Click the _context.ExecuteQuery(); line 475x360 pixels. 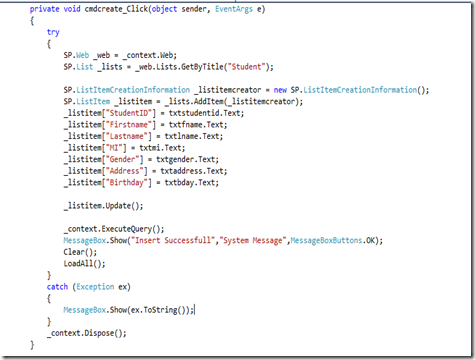[x=114, y=229]
